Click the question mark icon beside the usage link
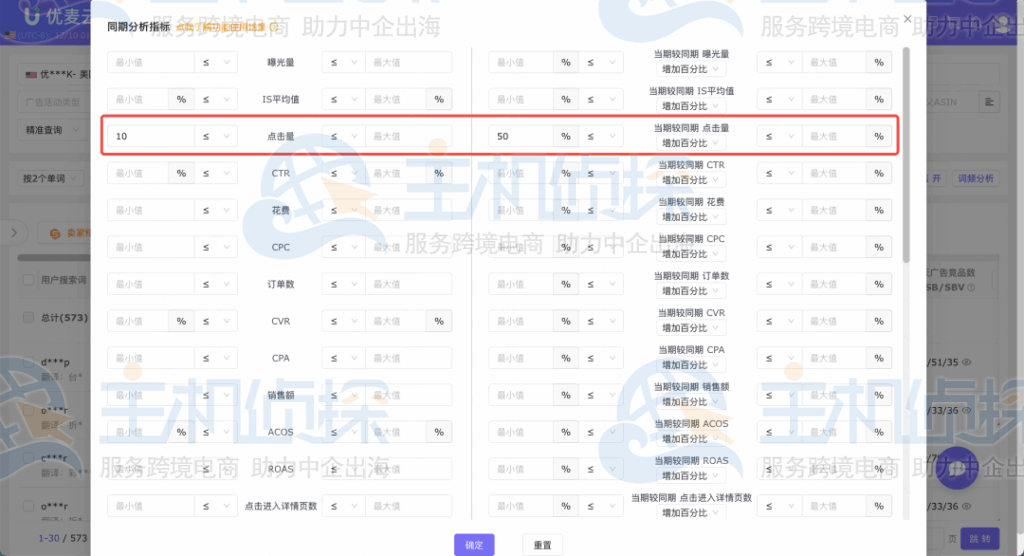Screen dimensions: 1024x556 pos(274,27)
